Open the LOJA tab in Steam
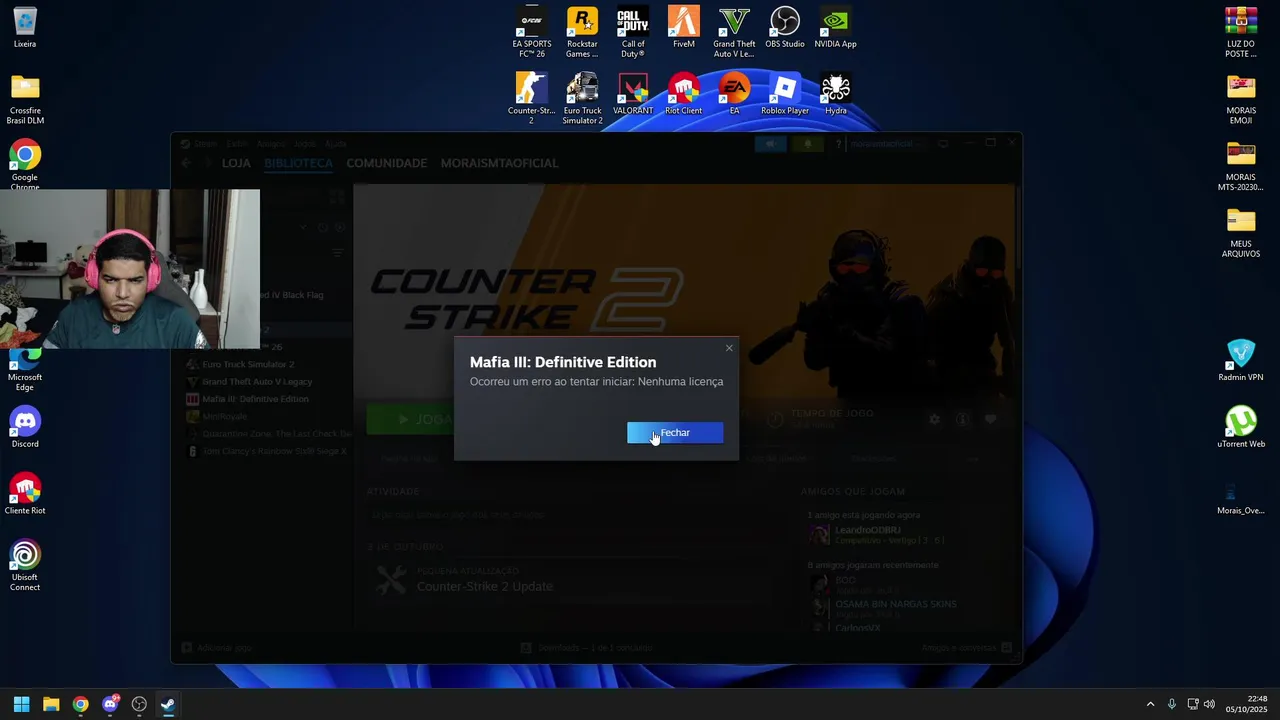Viewport: 1280px width, 720px height. tap(236, 163)
